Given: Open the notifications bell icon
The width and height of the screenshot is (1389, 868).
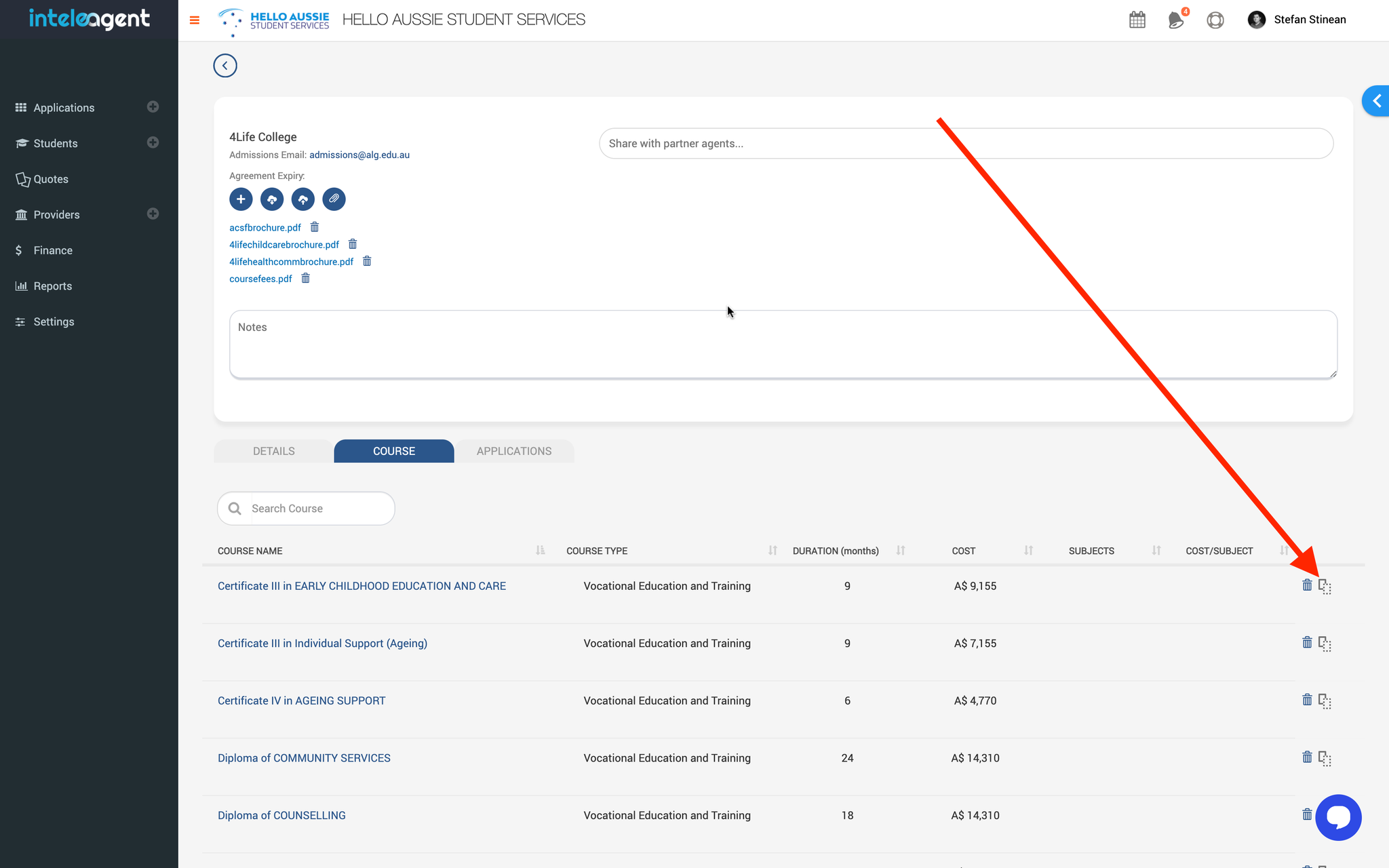Looking at the screenshot, I should (1176, 20).
